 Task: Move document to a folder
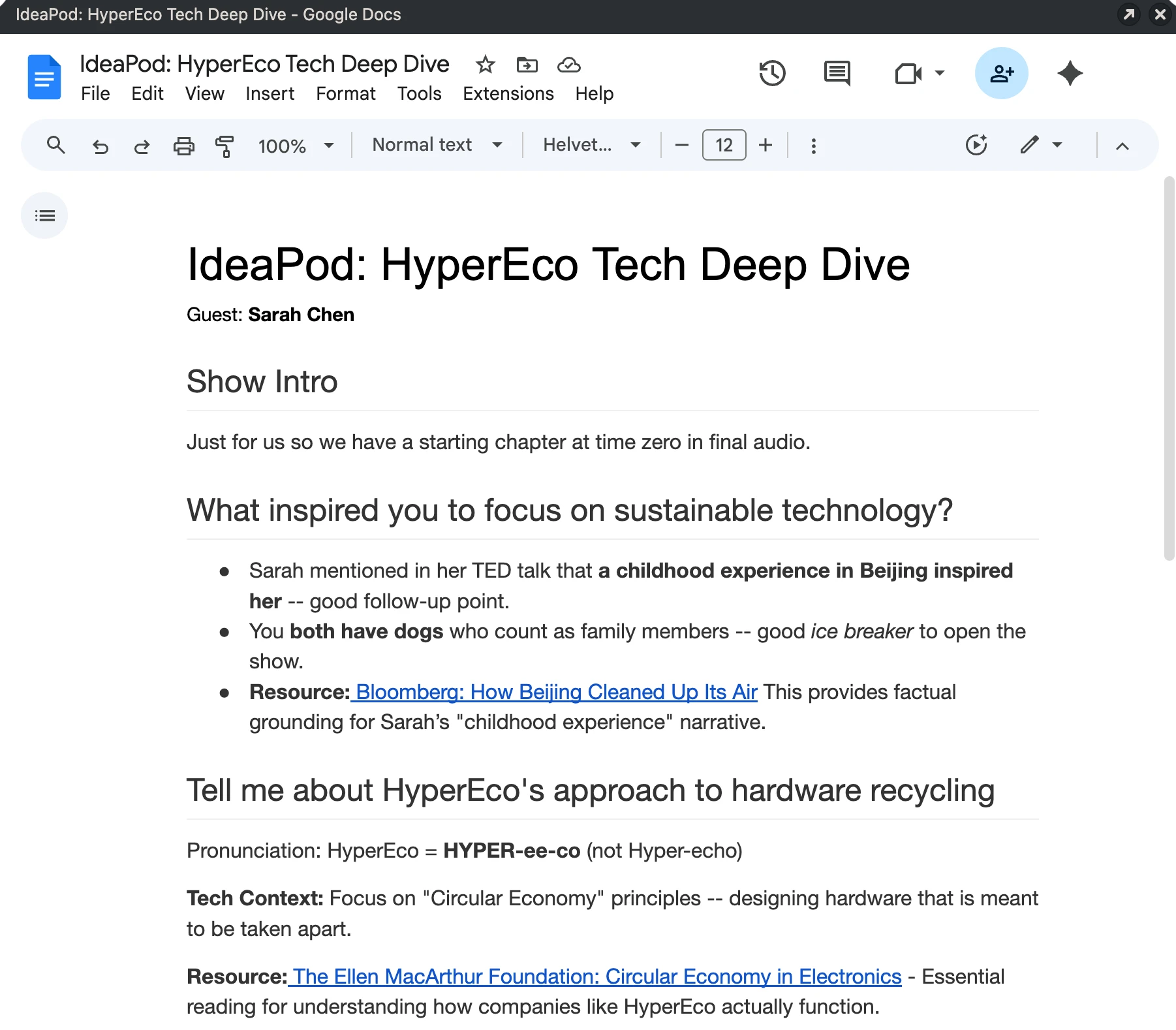click(x=527, y=65)
